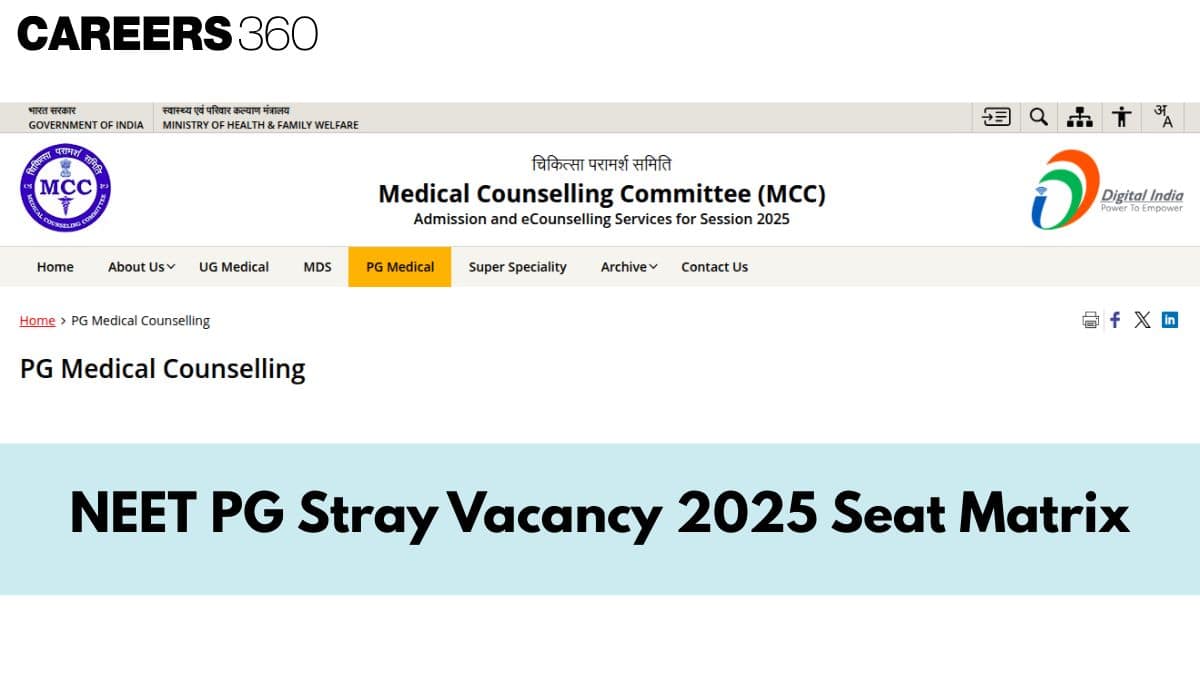Image resolution: width=1200 pixels, height=675 pixels.
Task: Print the page using the printer icon
Action: tap(1090, 320)
